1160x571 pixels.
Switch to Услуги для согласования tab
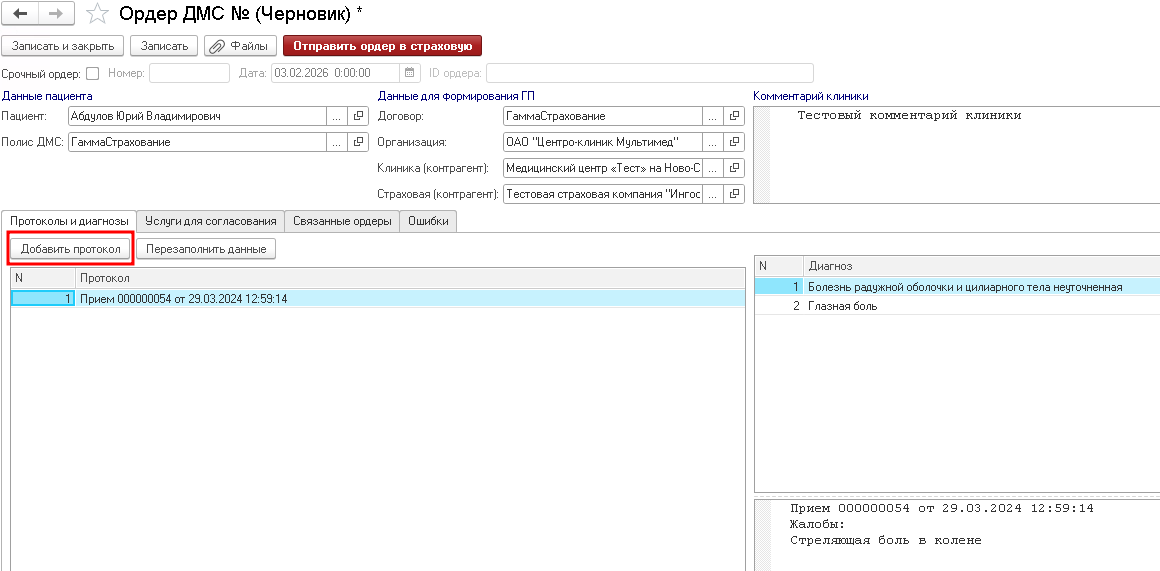pos(210,221)
